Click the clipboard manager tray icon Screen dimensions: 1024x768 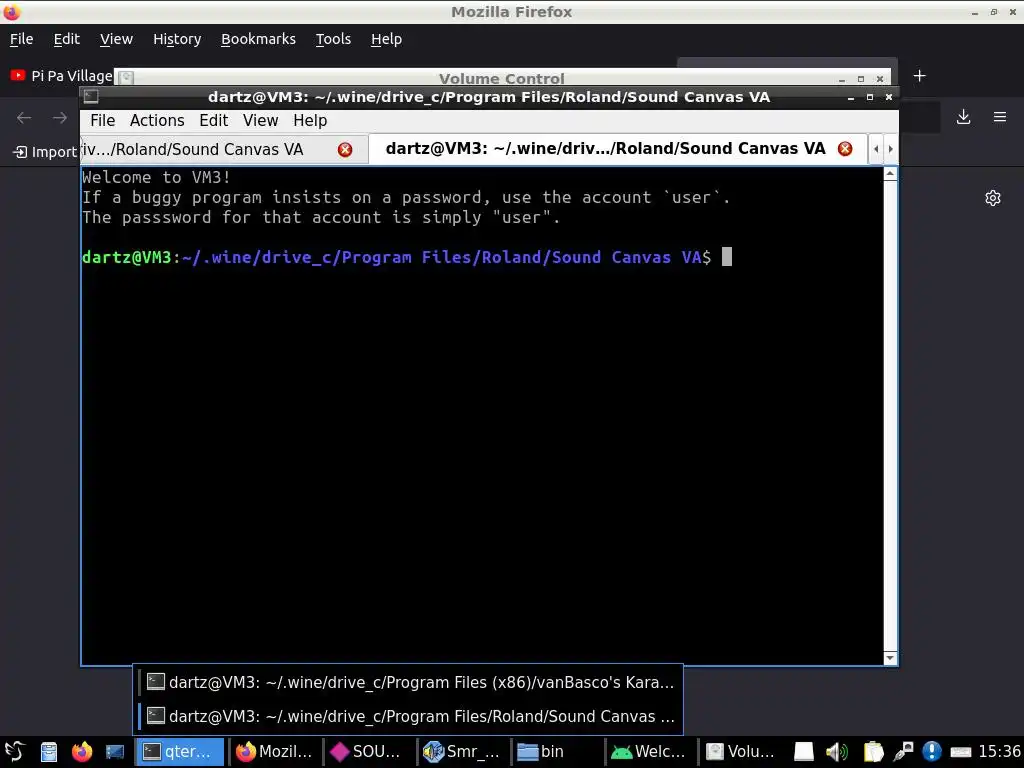pyautogui.click(x=873, y=752)
